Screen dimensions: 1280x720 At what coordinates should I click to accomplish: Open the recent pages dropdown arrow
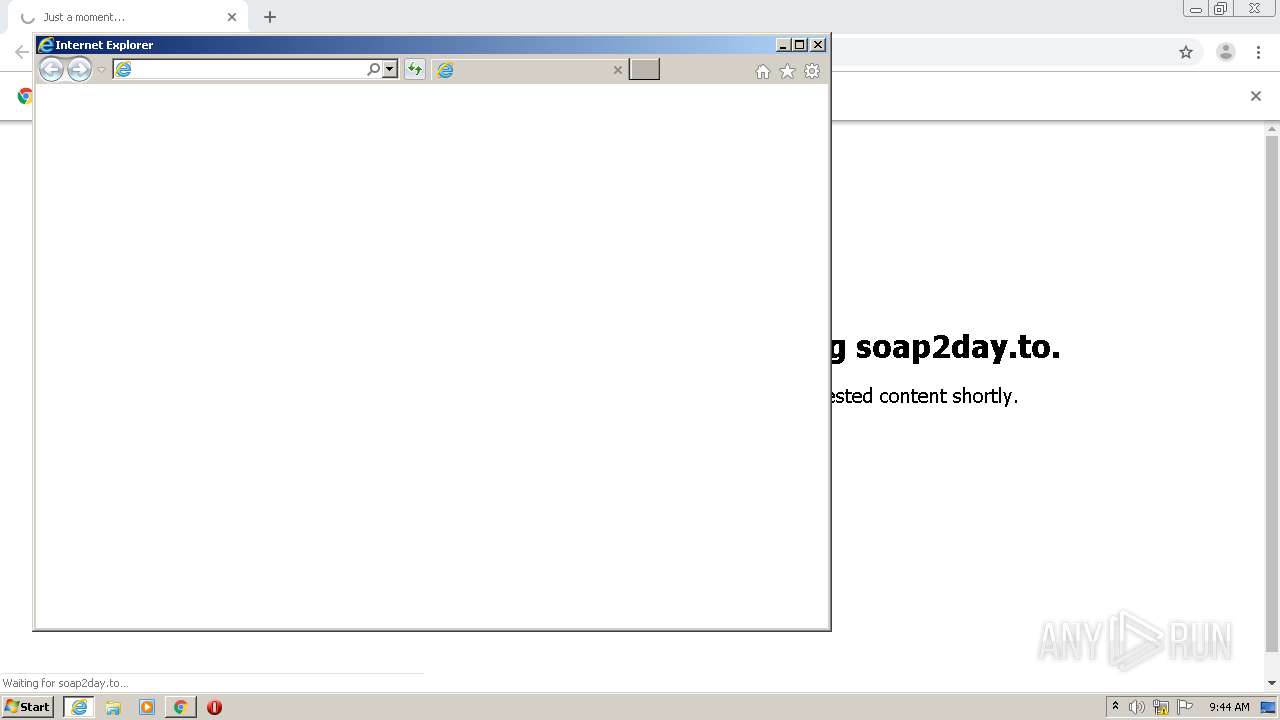pyautogui.click(x=101, y=70)
